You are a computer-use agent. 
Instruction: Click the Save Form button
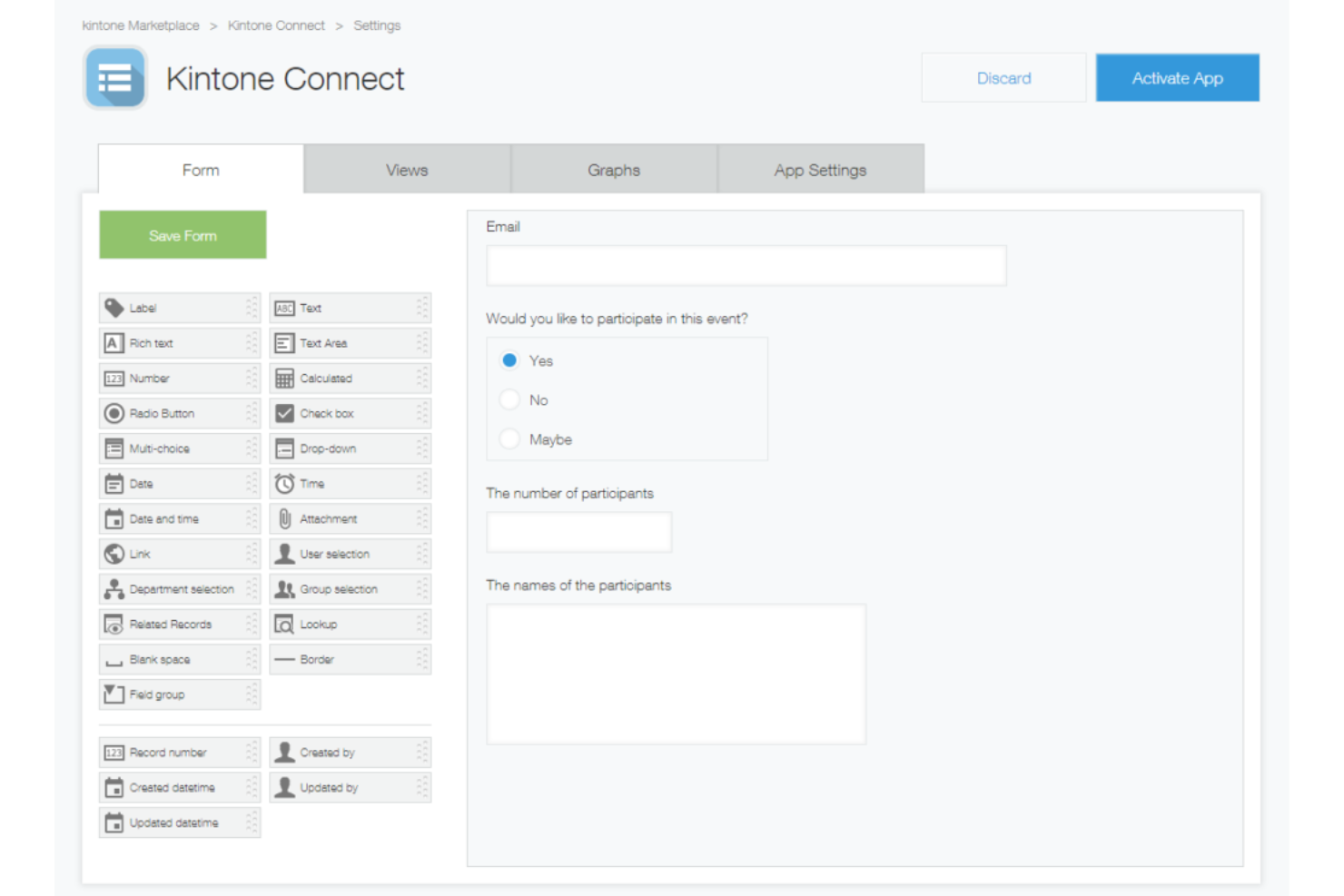[183, 235]
